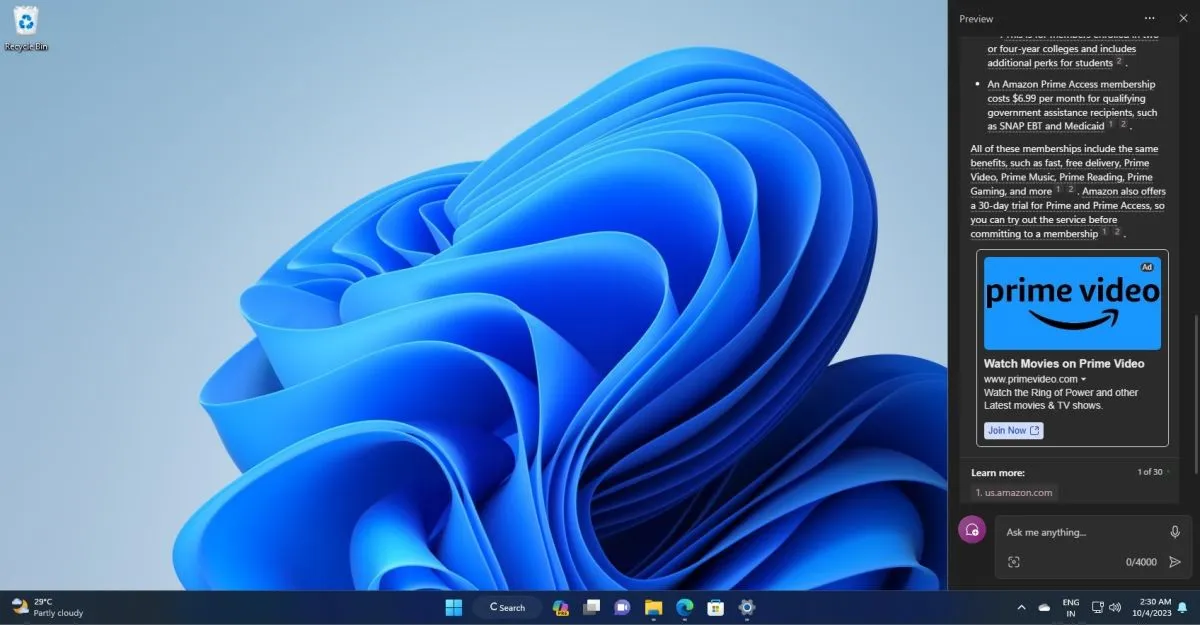Click the Join Now button in the ad
Screen dimensions: 1200x625
pos(1012,430)
